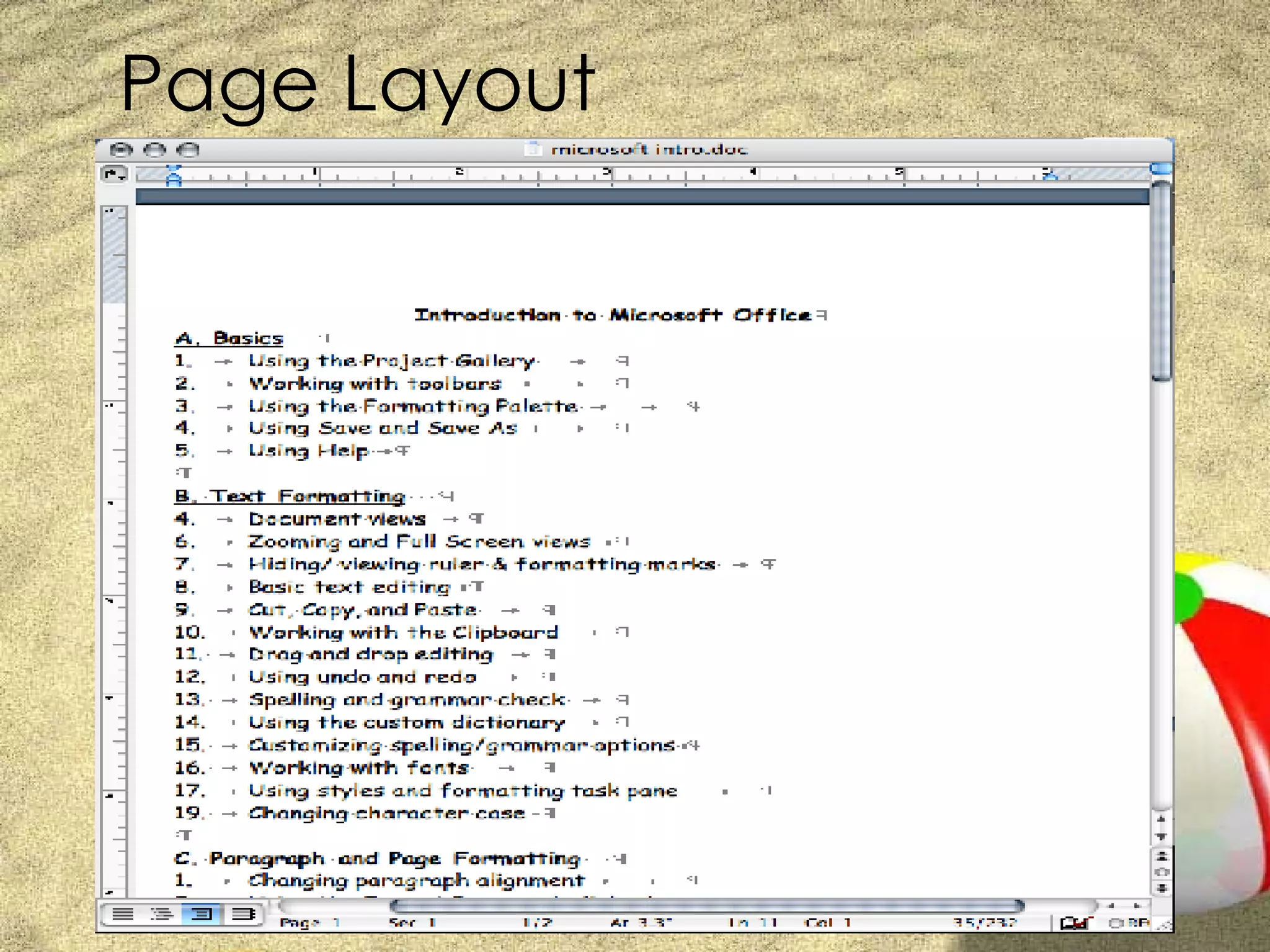Screen dimensions: 1270x952
Task: Open the tab-stop type selector beside the ruler
Action: coord(113,175)
